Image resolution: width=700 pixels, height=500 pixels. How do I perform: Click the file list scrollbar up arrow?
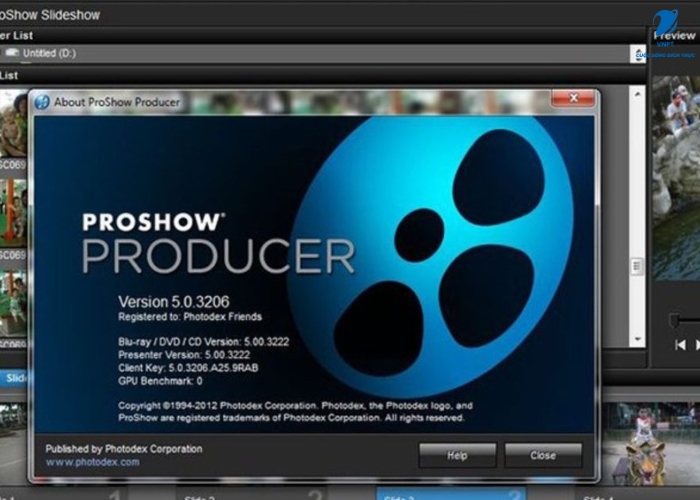coord(637,94)
